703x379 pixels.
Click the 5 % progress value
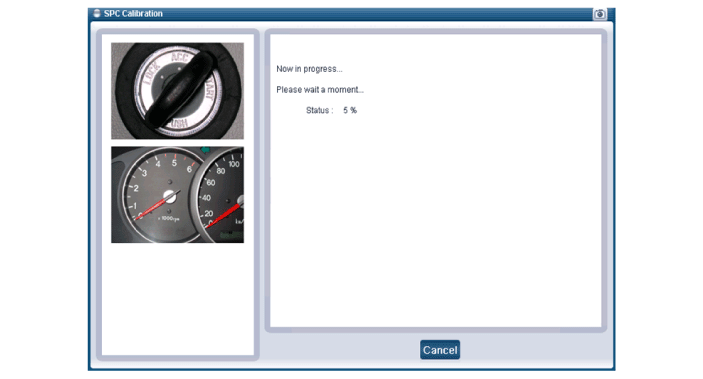pyautogui.click(x=350, y=110)
